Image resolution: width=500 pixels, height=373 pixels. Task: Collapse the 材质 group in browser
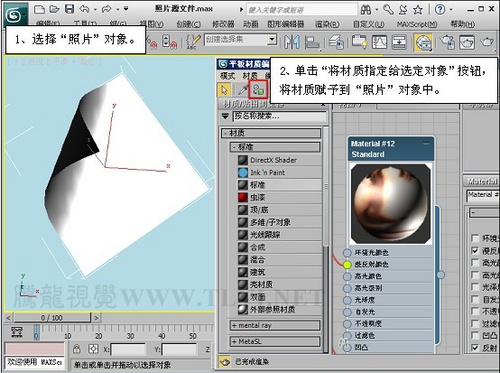(271, 133)
